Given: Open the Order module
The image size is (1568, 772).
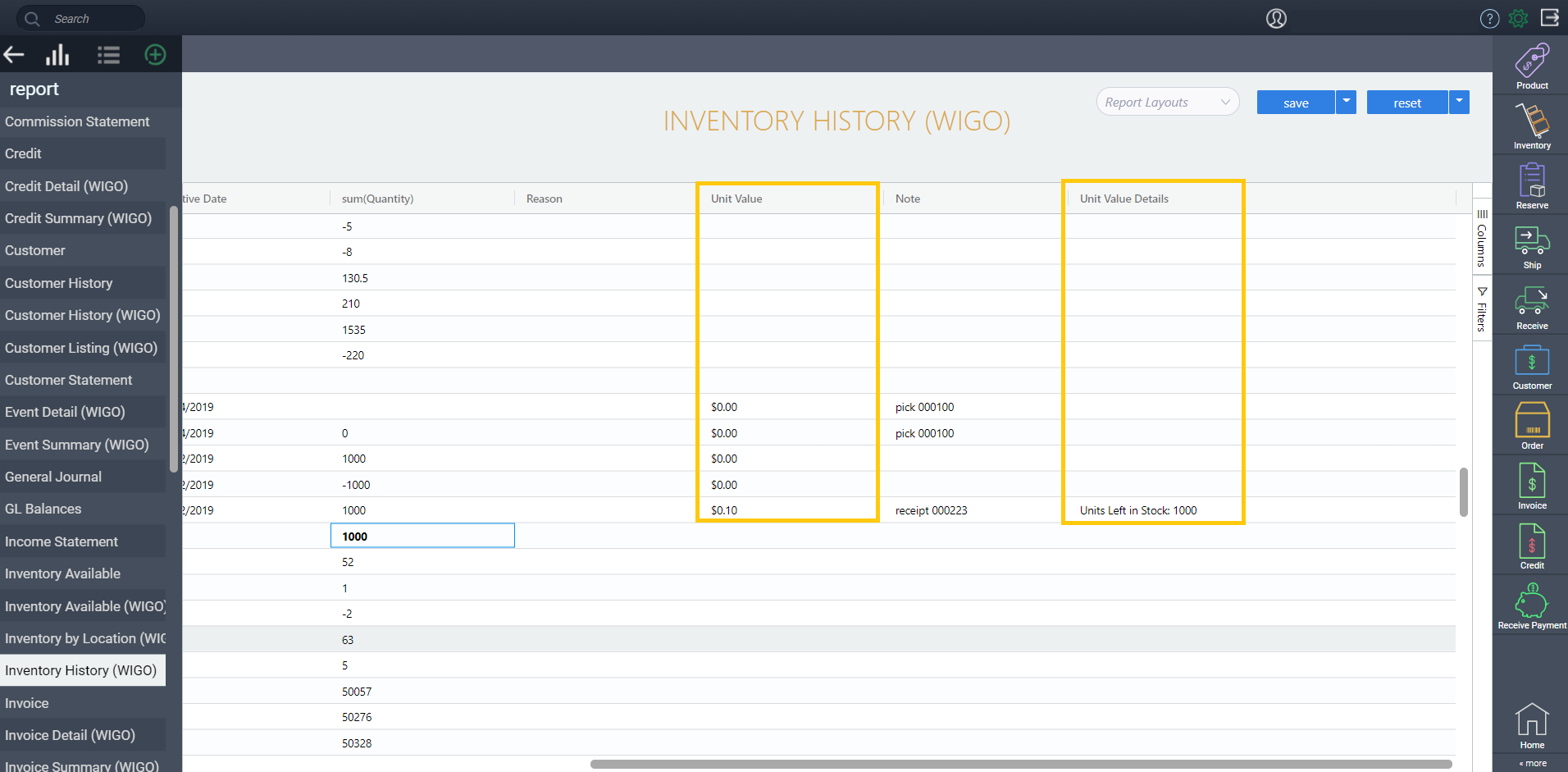Looking at the screenshot, I should click(1532, 427).
